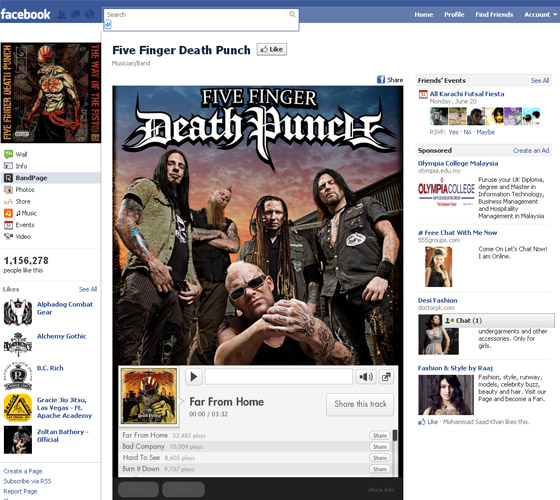Click See All in the Likes section

tap(88, 289)
